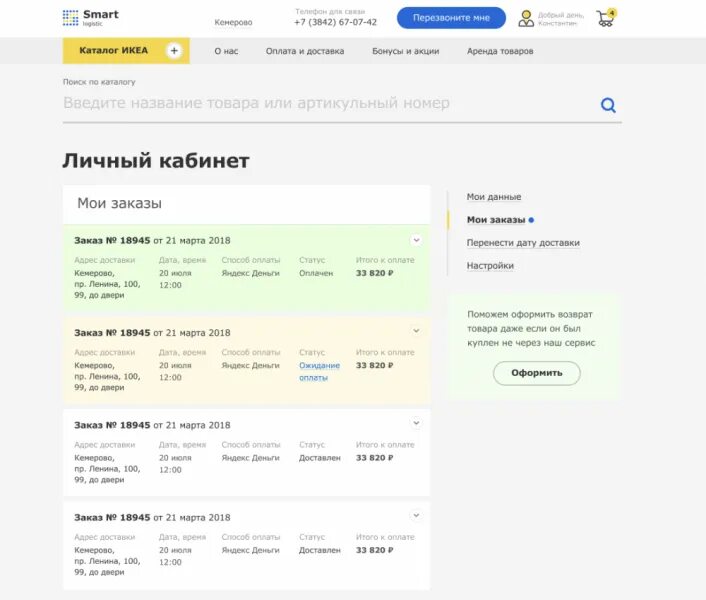Click the Smart logistic logo

pyautogui.click(x=91, y=18)
